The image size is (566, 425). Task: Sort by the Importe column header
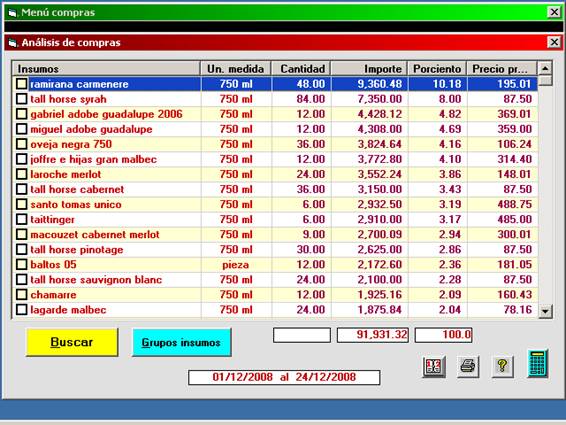369,69
